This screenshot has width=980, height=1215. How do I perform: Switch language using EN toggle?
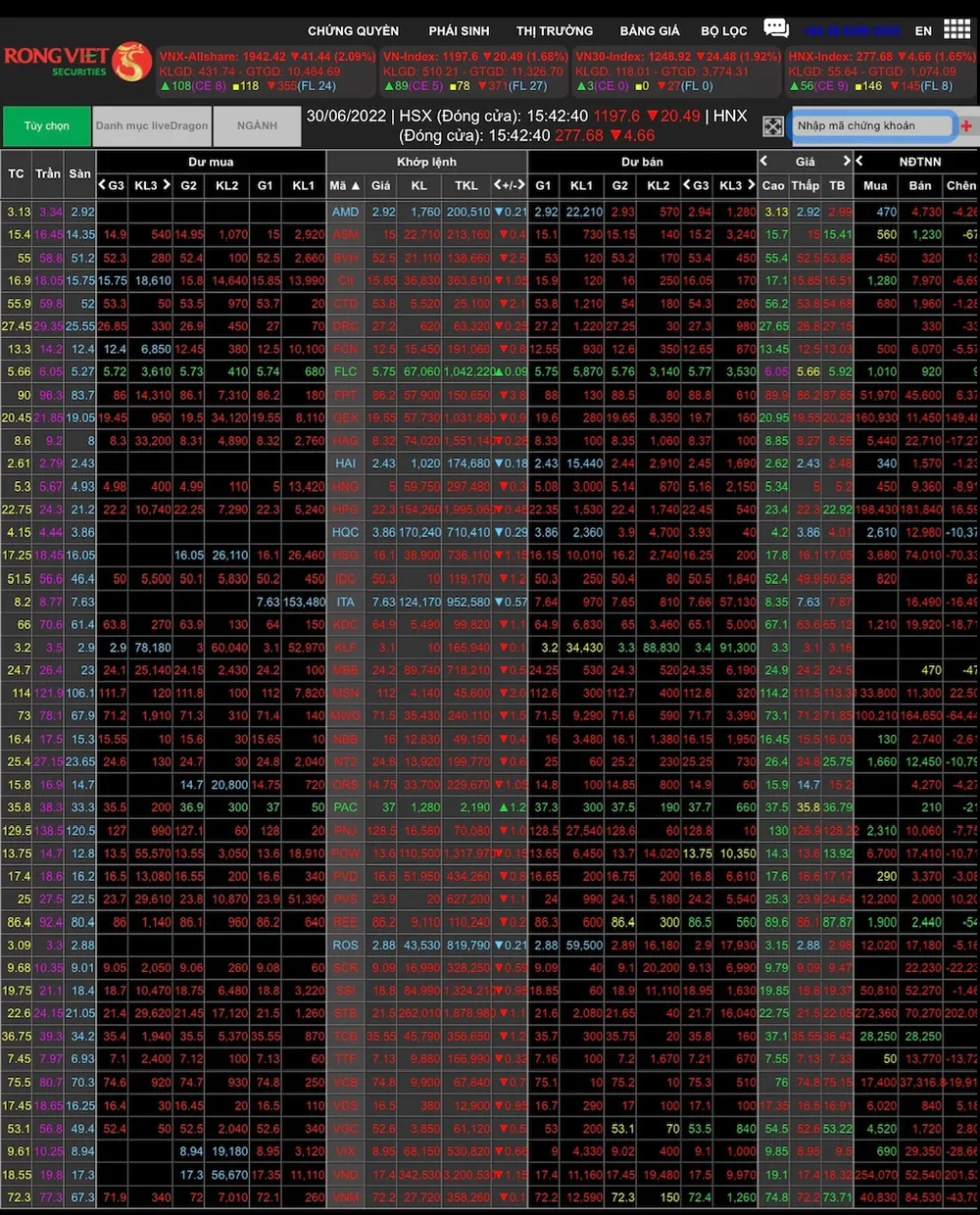point(923,30)
